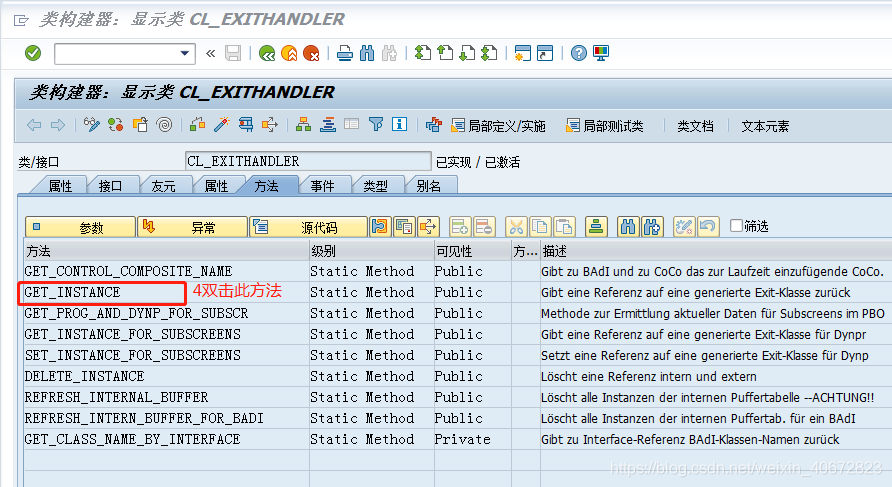Open the Help question mark icon
Screen dimensions: 892x487
(x=579, y=53)
